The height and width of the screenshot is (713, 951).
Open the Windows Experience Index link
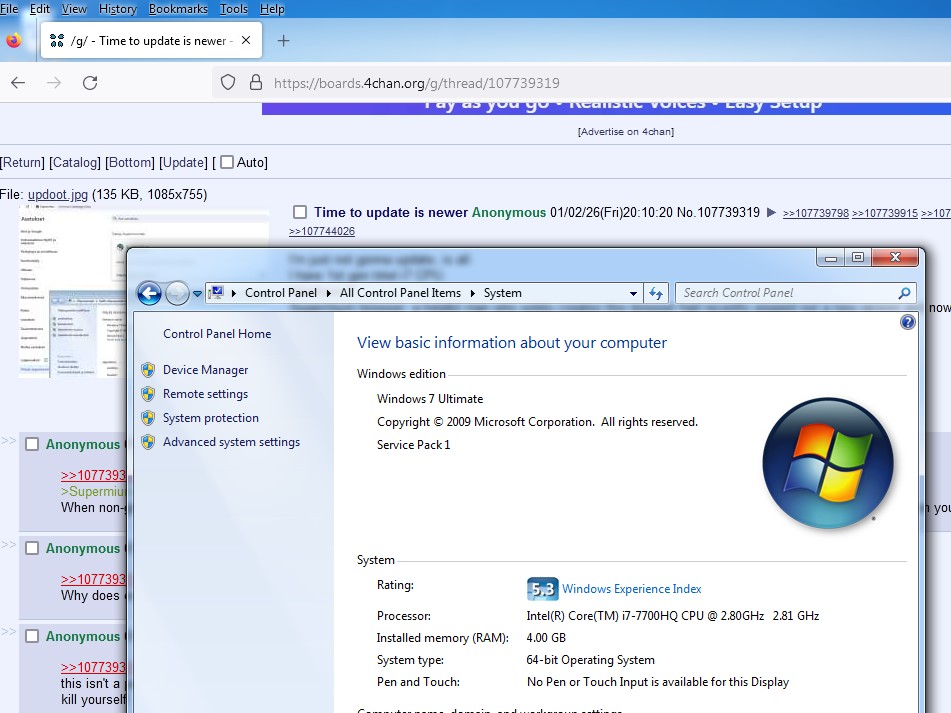click(x=631, y=589)
